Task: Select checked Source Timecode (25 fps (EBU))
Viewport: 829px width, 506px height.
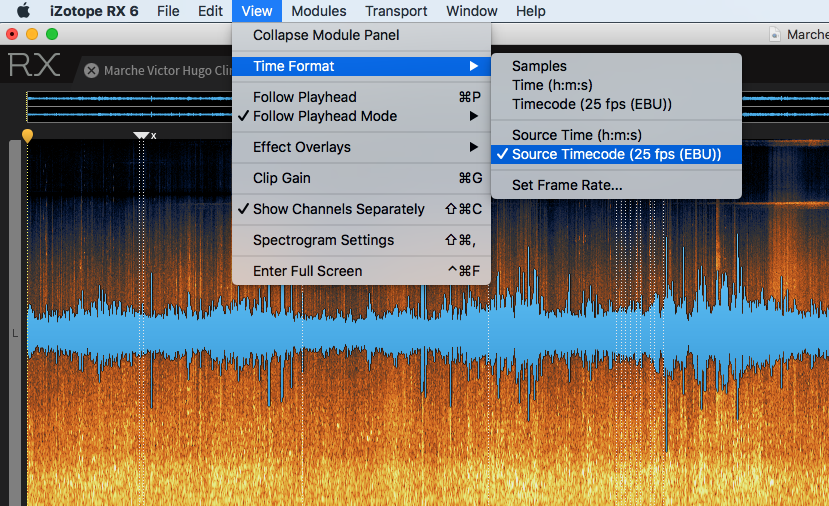Action: point(616,154)
